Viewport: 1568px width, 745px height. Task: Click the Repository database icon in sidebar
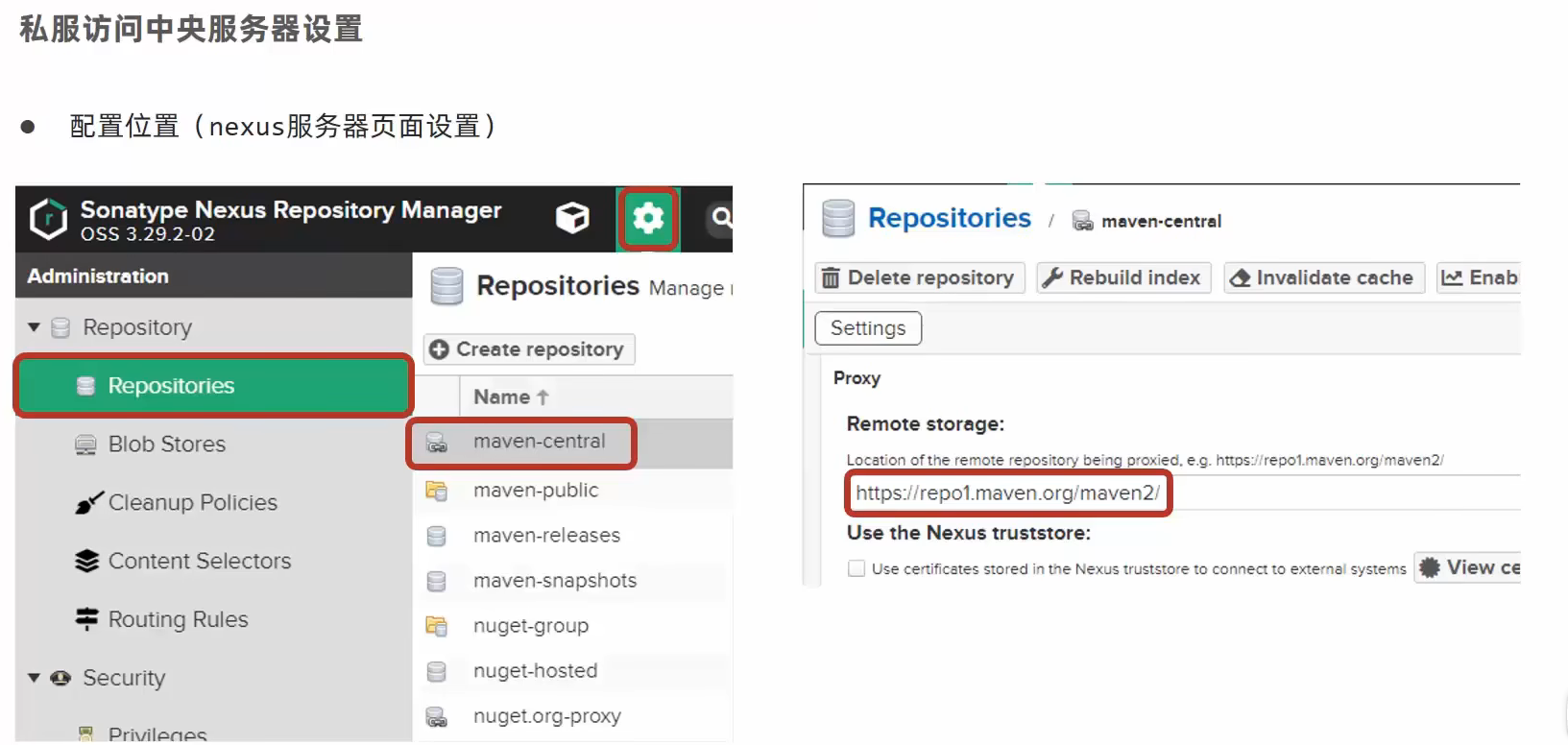[60, 328]
